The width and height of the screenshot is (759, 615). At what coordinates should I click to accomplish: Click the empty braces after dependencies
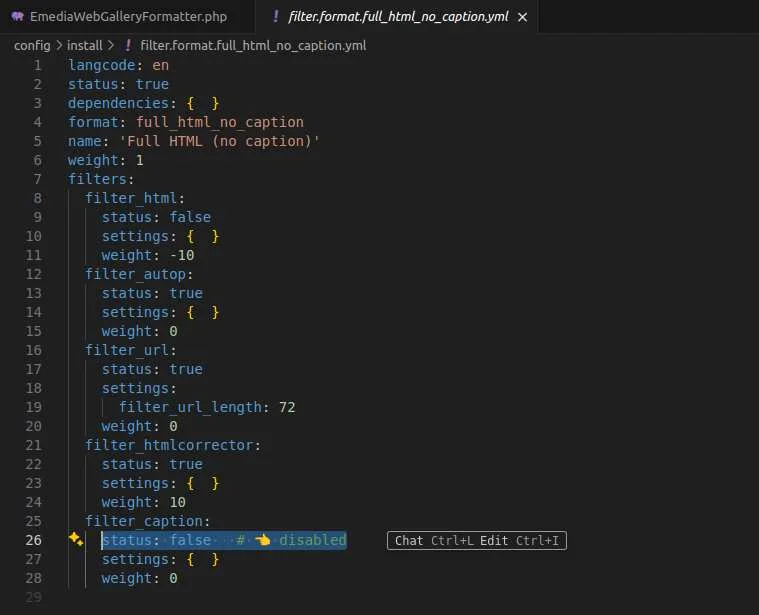pos(201,103)
